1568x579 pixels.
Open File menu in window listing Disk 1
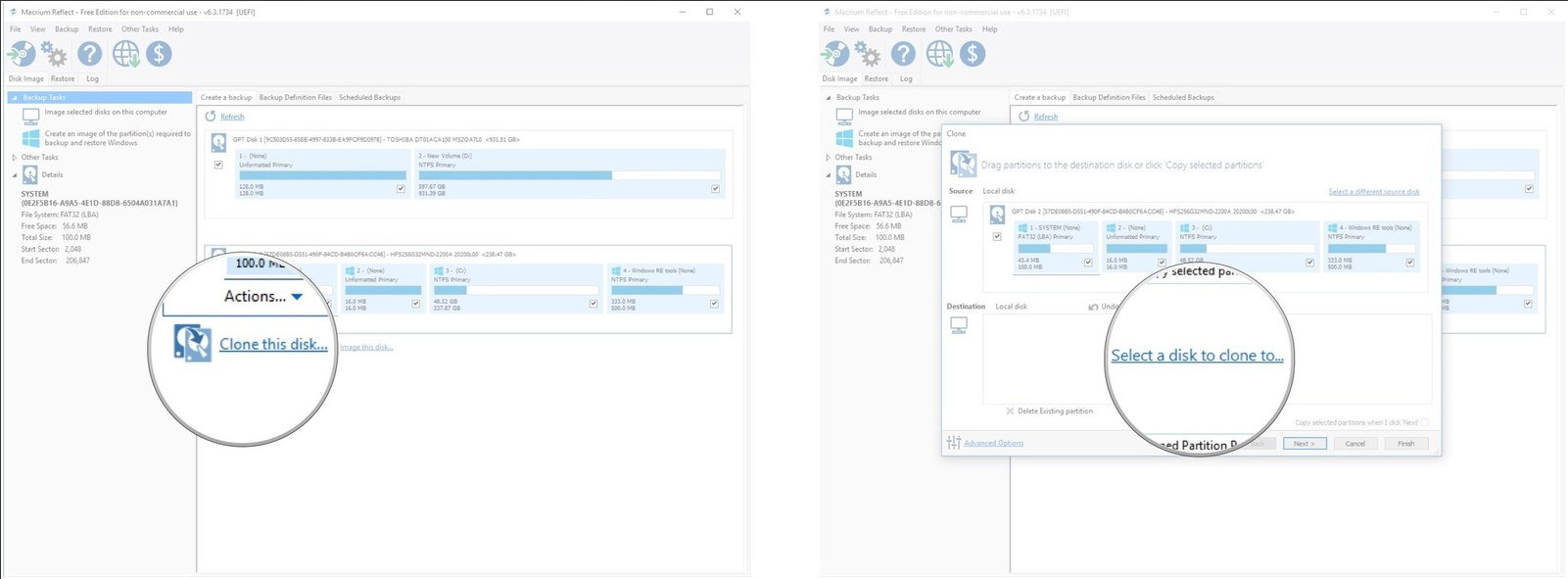click(16, 29)
